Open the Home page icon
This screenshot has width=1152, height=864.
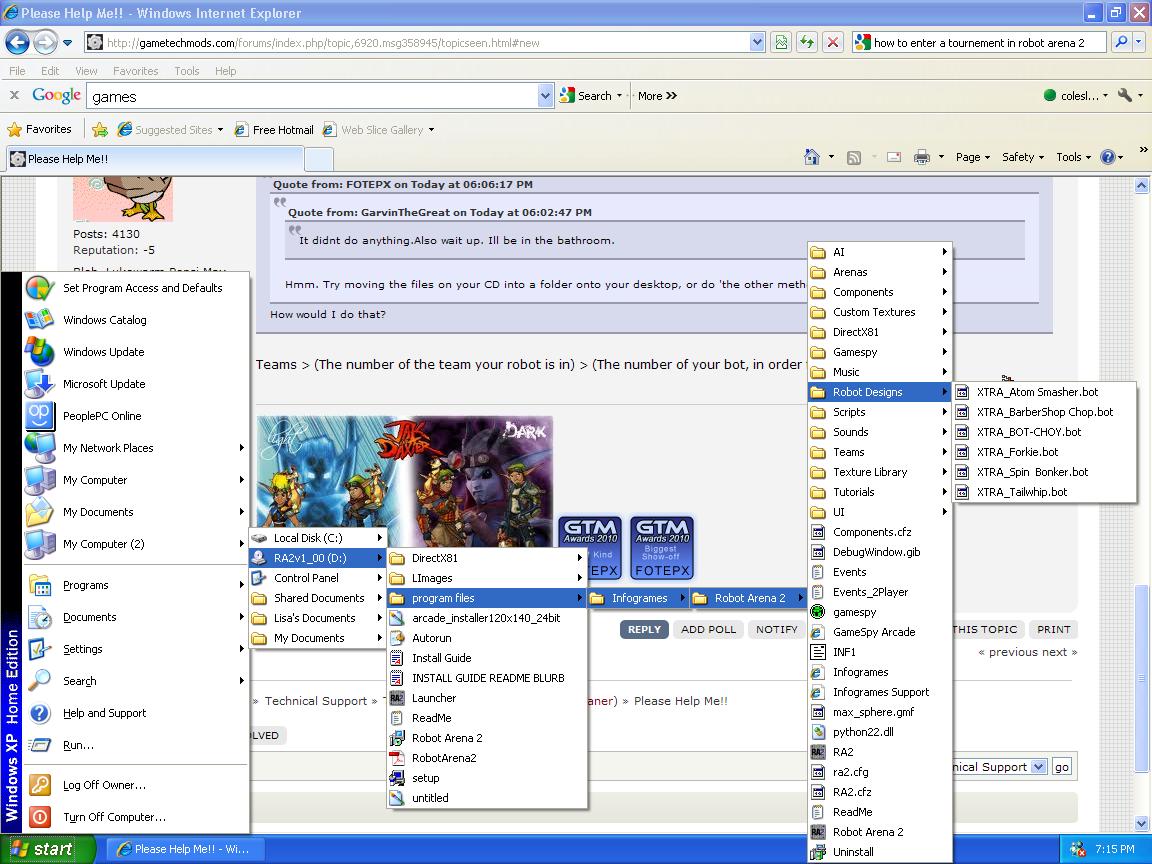[812, 156]
